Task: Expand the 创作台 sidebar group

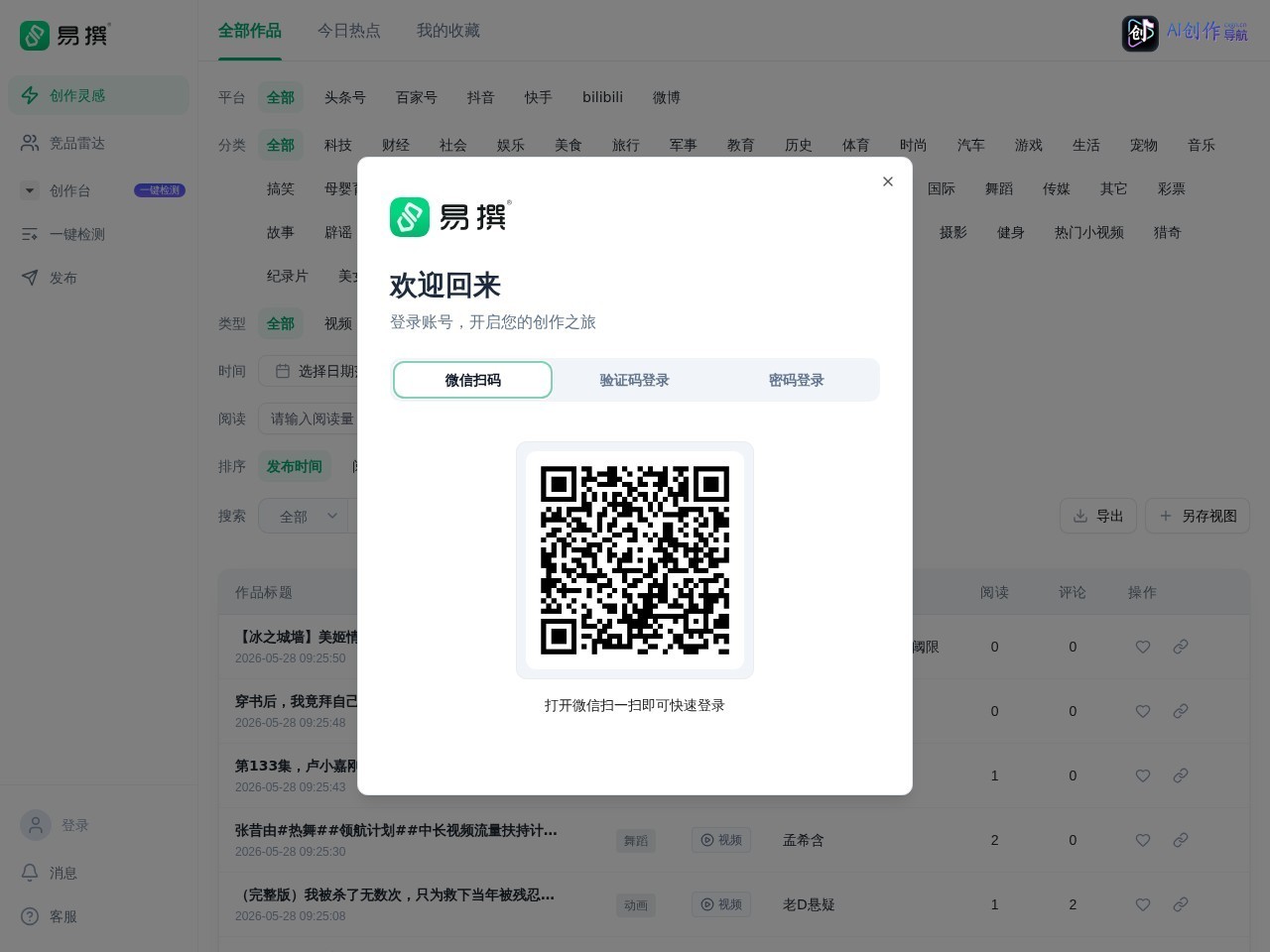Action: (30, 190)
